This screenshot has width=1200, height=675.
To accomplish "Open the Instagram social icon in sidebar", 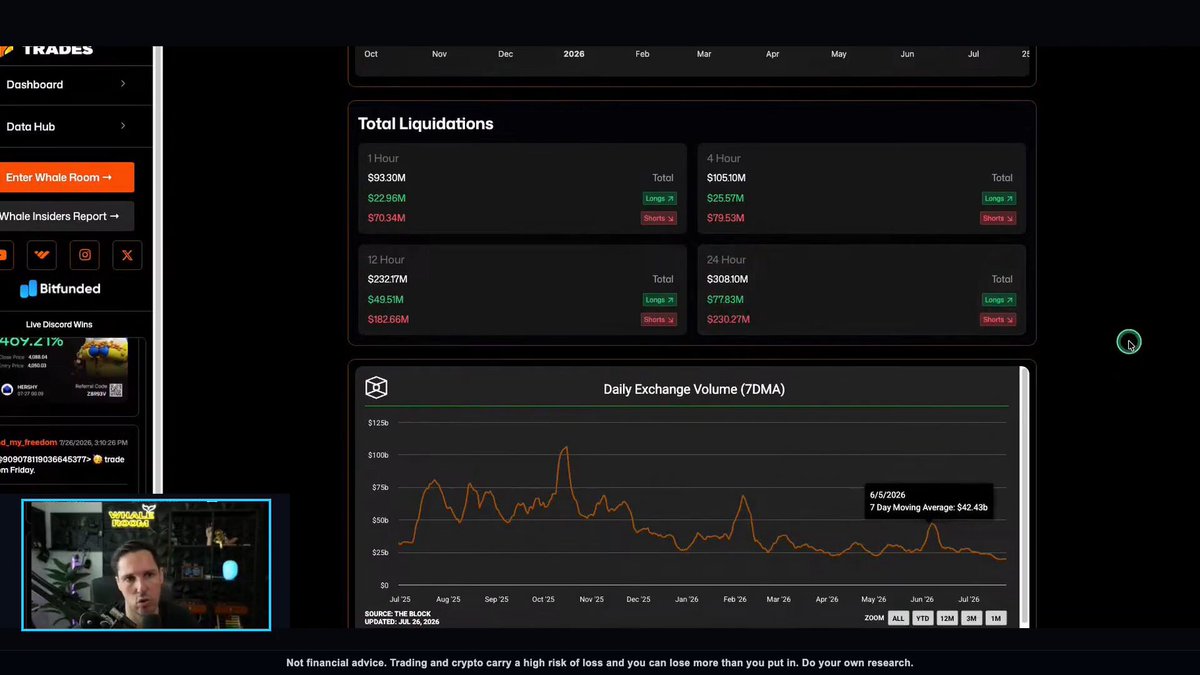I will coord(85,255).
